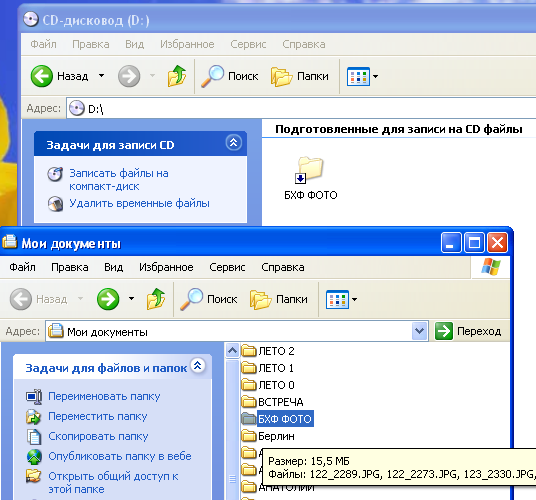Click rename icon beside Переименовать папку
The image size is (536, 500).
34,396
